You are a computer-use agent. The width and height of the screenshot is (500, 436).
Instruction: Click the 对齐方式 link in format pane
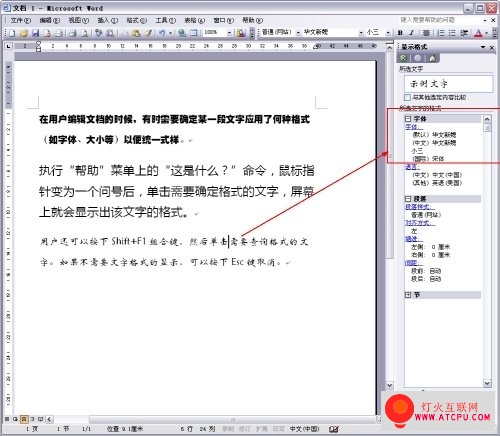pyautogui.click(x=420, y=223)
